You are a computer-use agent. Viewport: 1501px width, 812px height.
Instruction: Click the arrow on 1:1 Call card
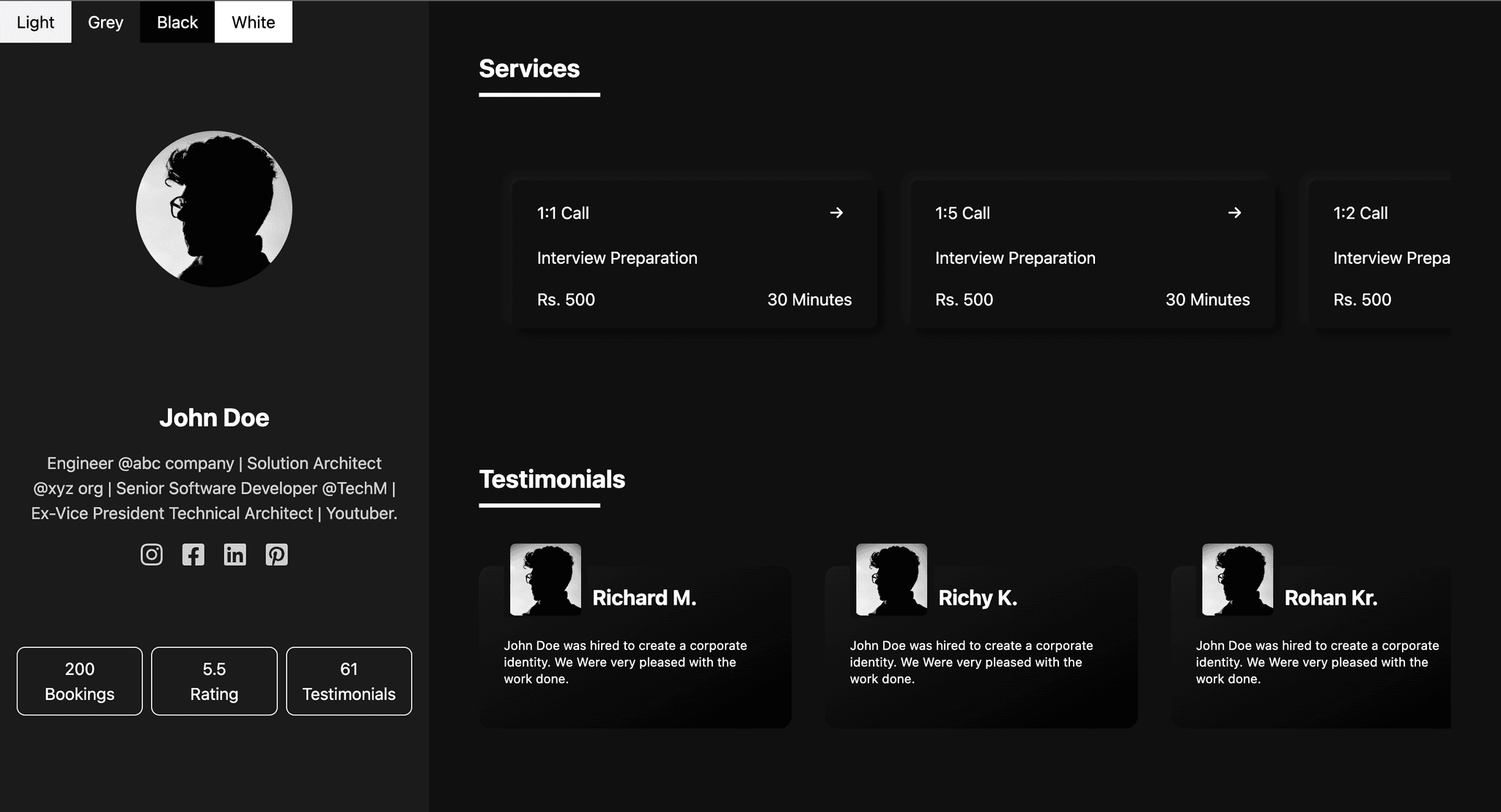click(836, 213)
